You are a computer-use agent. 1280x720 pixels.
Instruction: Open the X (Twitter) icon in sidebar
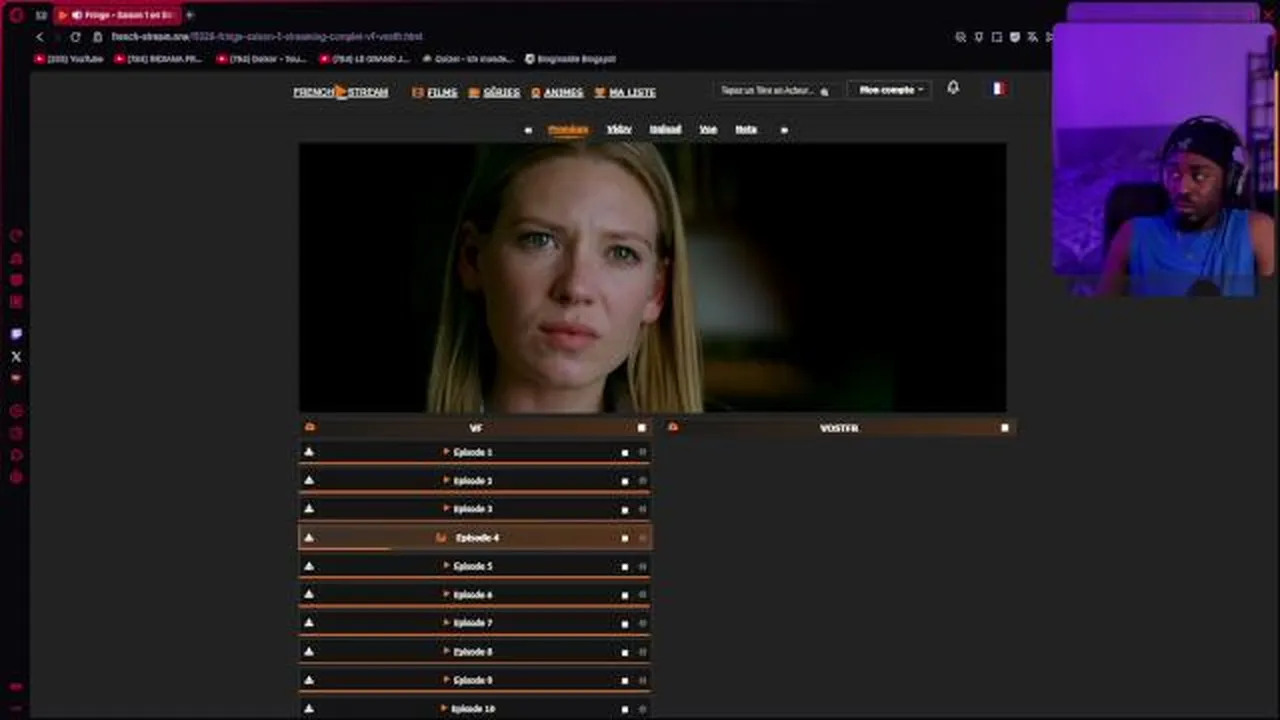coord(16,356)
